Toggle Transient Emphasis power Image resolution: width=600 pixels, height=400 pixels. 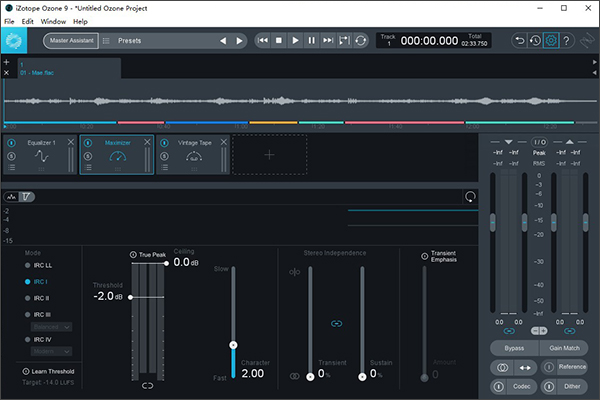click(423, 256)
